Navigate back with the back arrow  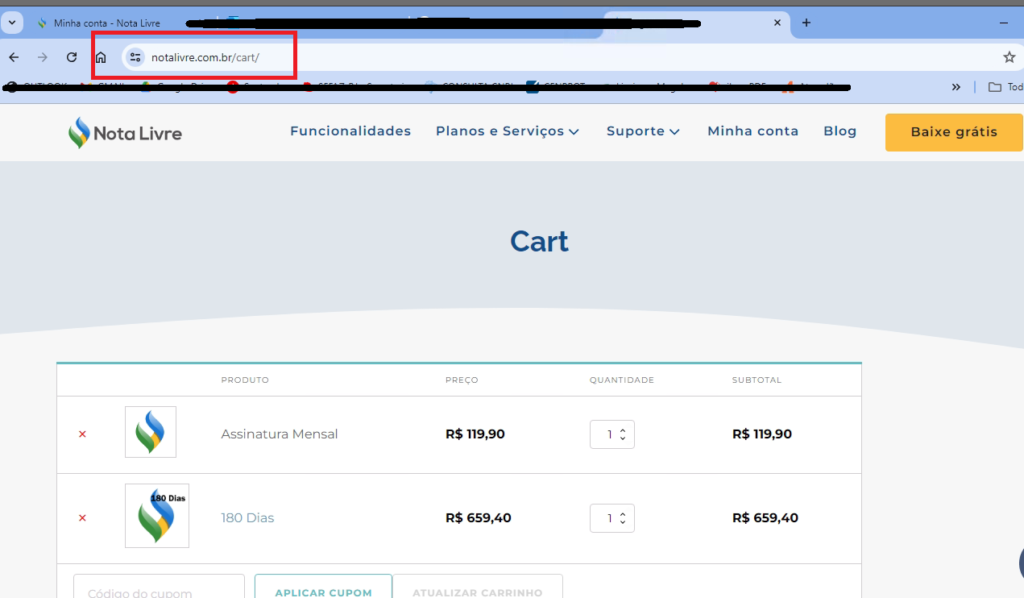click(x=14, y=58)
